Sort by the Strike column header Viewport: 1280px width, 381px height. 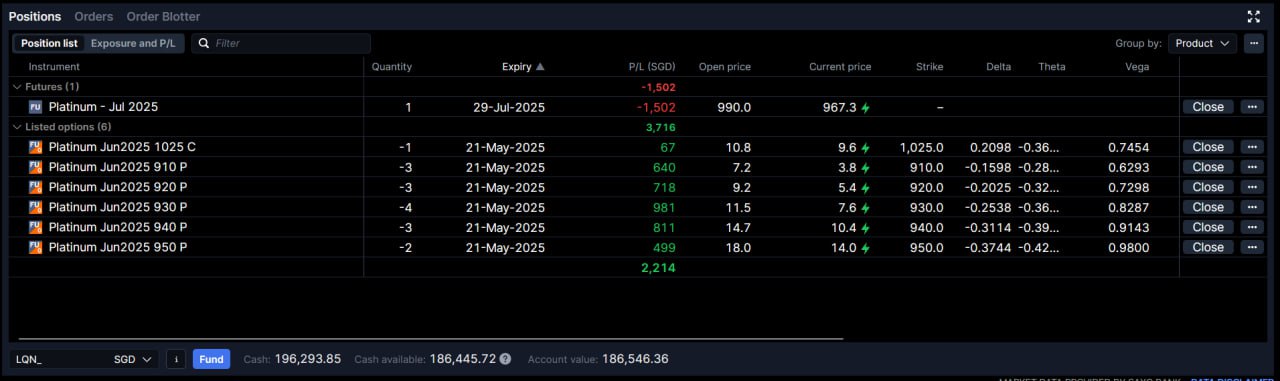[929, 67]
